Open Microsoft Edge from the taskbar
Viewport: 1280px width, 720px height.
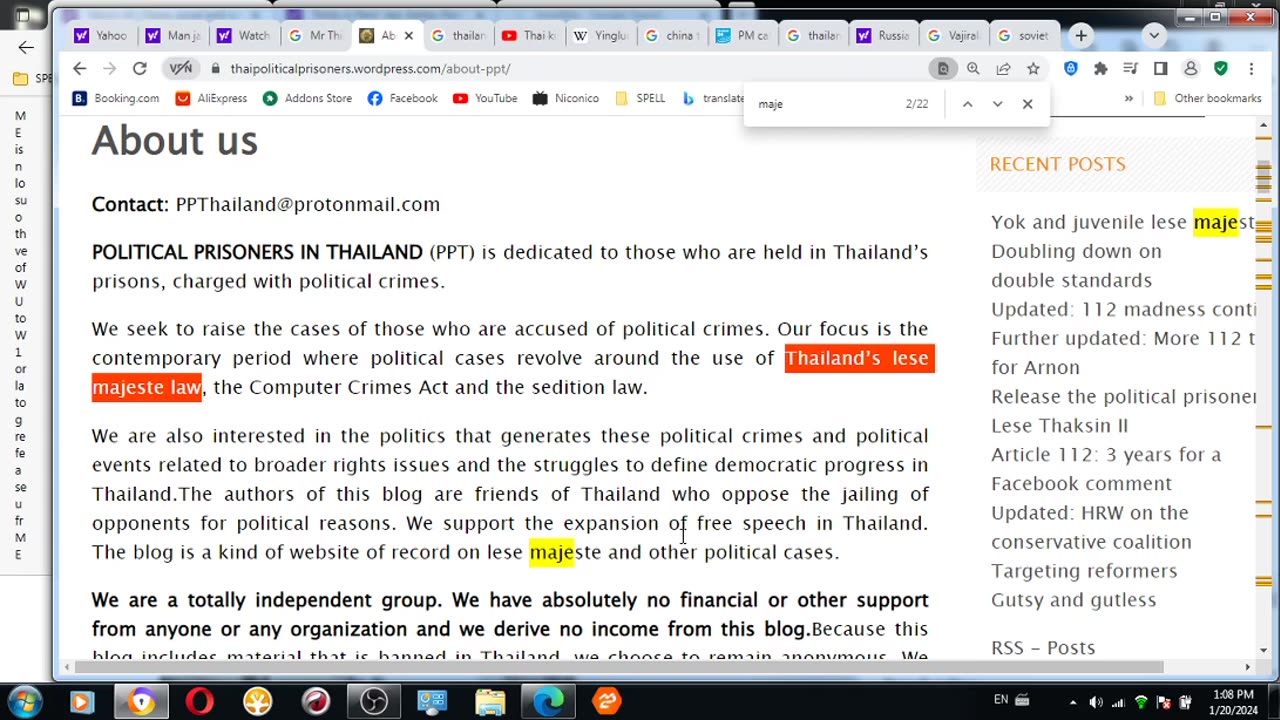click(x=548, y=701)
